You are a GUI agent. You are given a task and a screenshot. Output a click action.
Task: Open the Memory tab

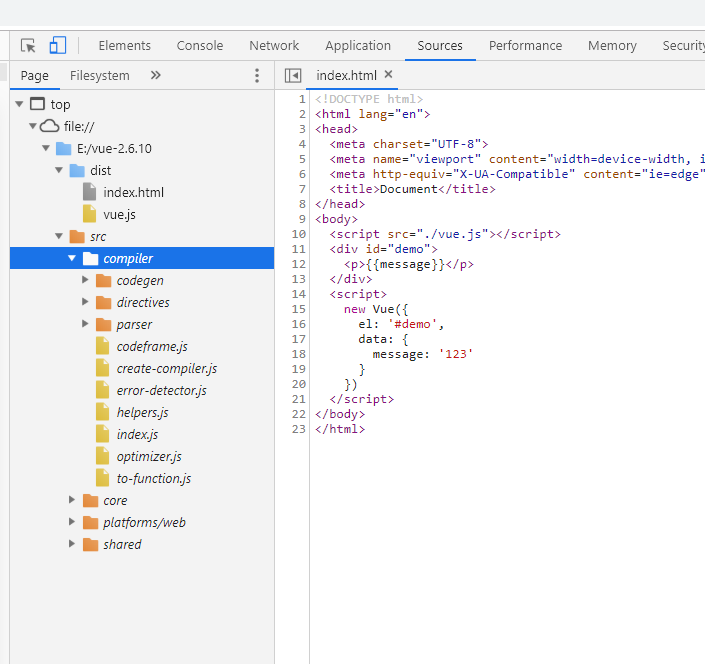tap(612, 45)
